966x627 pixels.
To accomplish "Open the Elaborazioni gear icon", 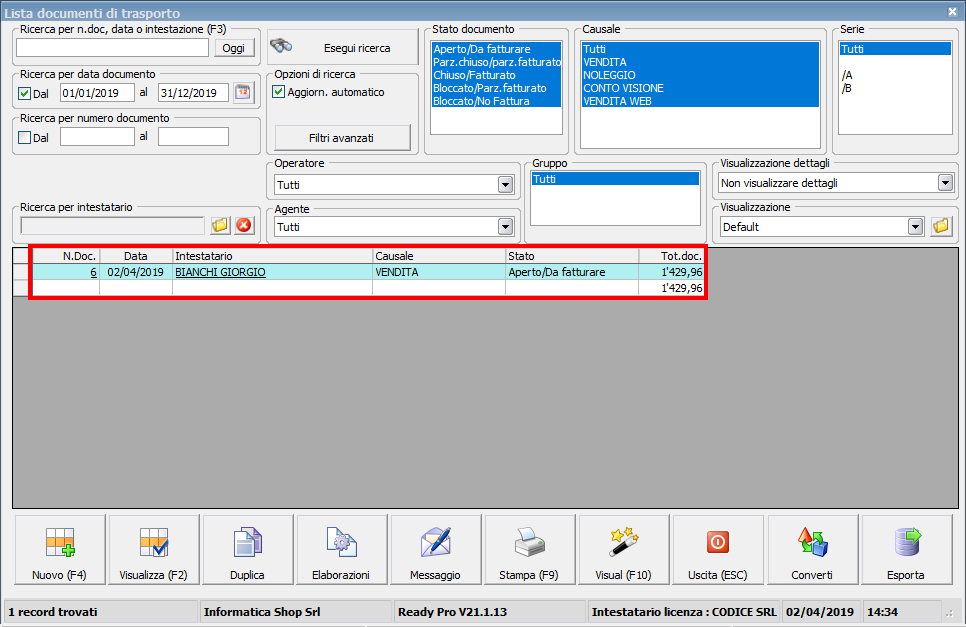I will click(341, 543).
